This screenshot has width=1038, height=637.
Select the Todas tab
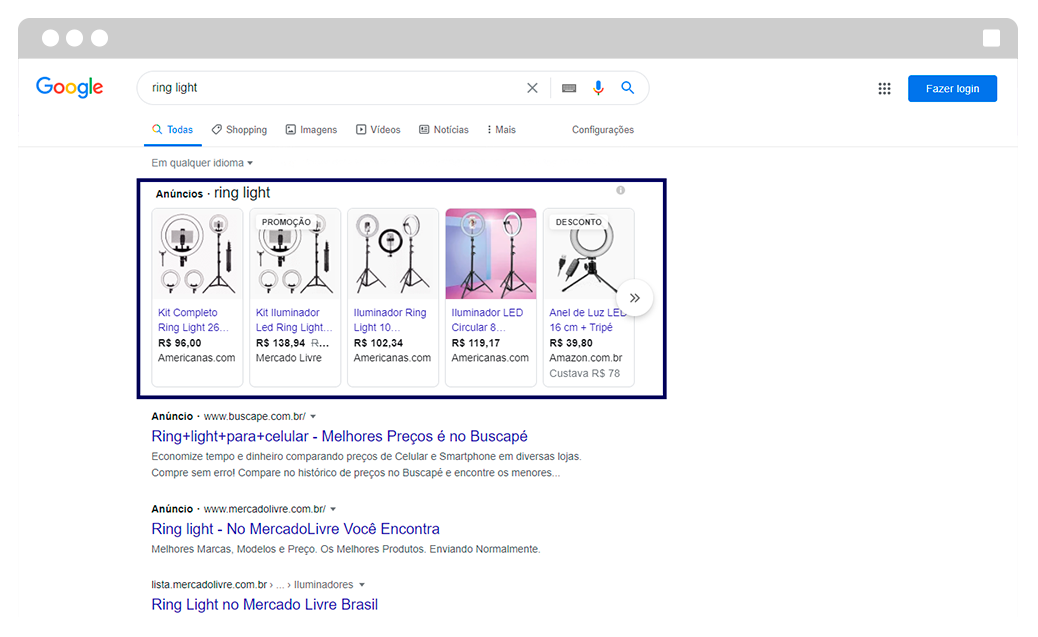pos(172,130)
